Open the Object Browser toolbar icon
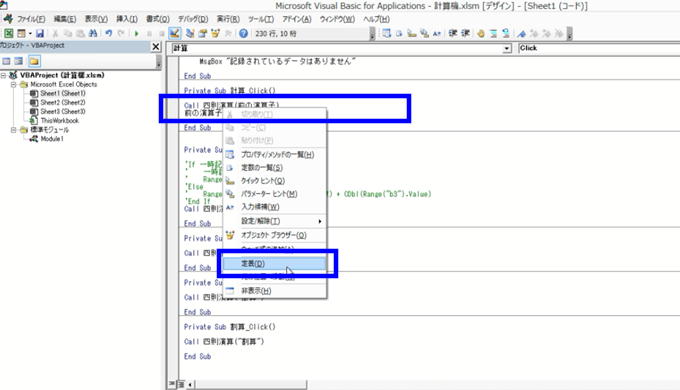 (215, 33)
